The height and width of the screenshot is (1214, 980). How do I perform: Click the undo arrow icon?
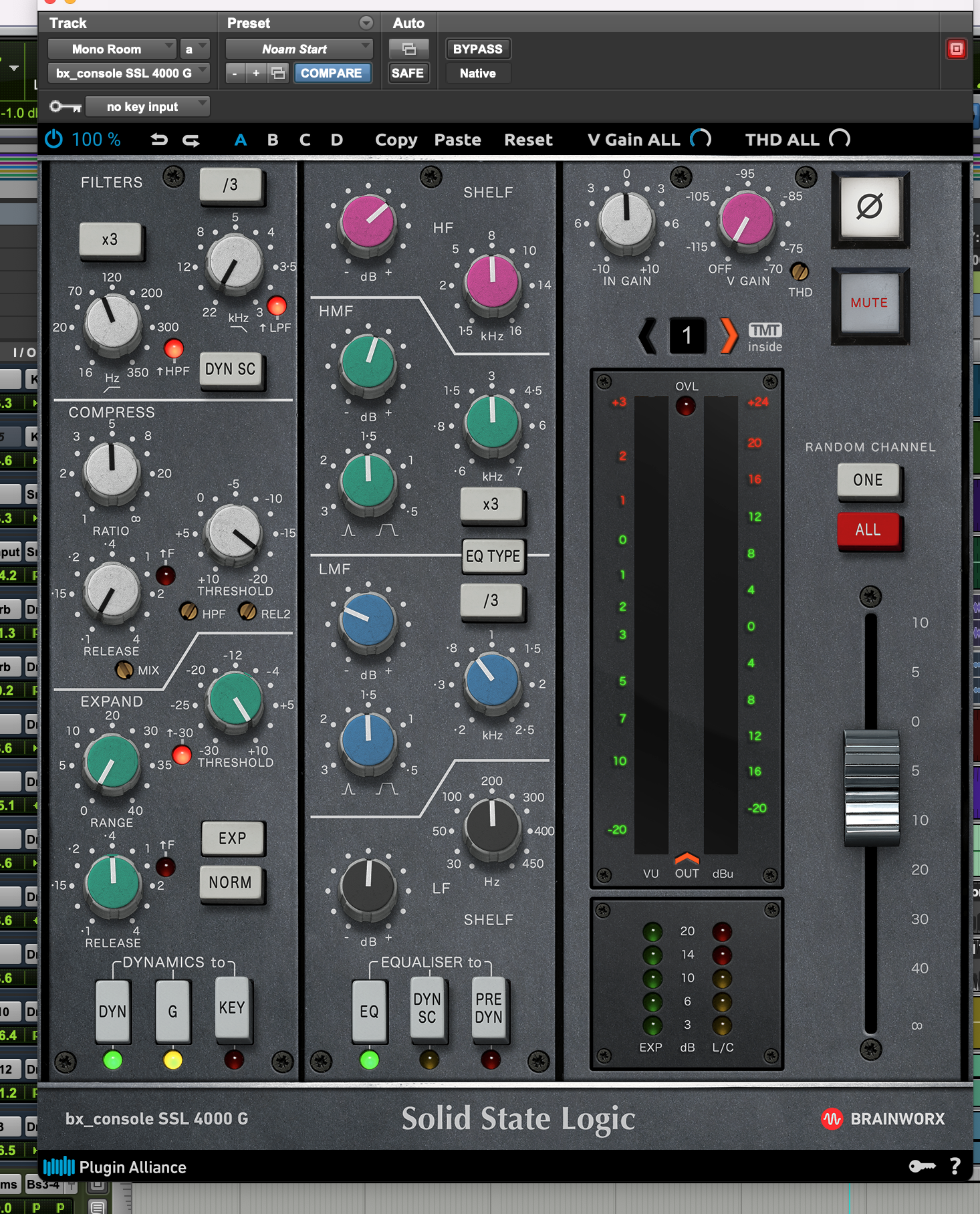[159, 140]
